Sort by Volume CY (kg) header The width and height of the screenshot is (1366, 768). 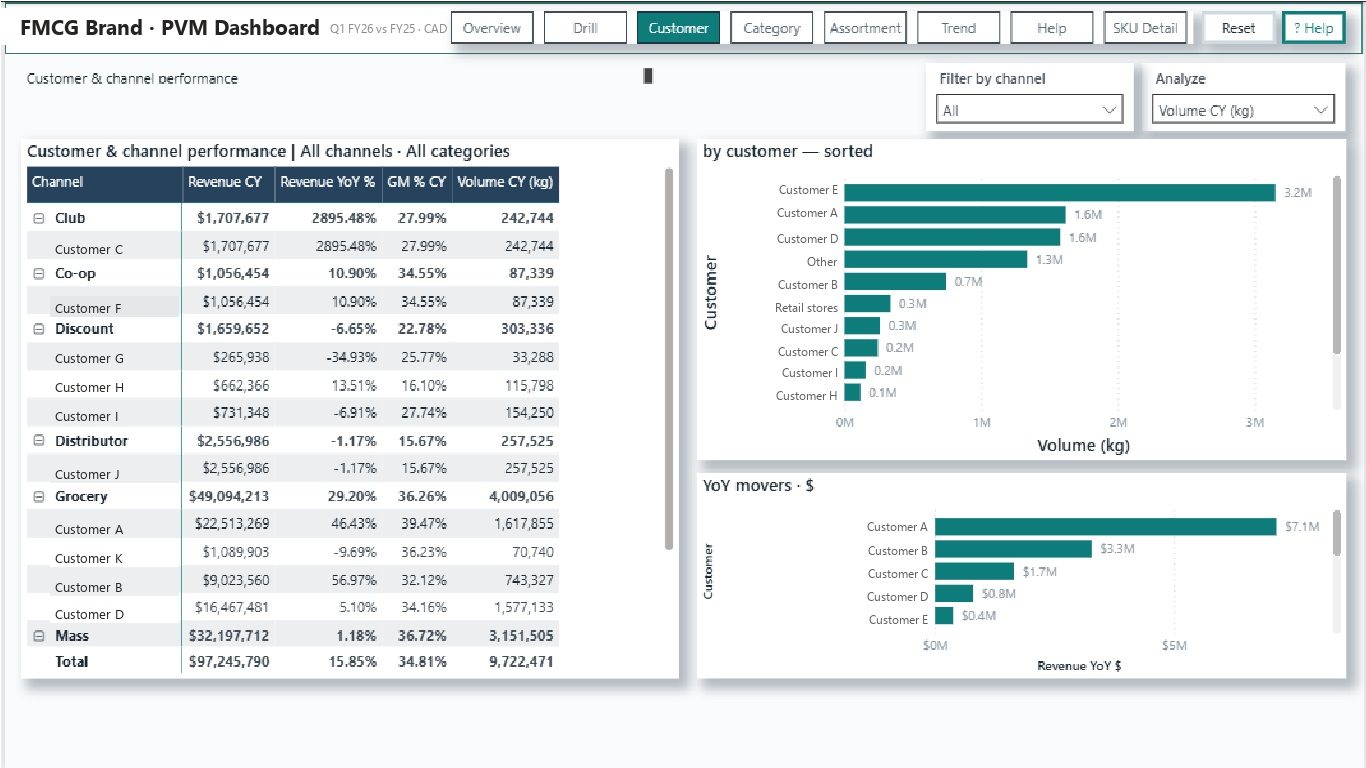point(505,183)
